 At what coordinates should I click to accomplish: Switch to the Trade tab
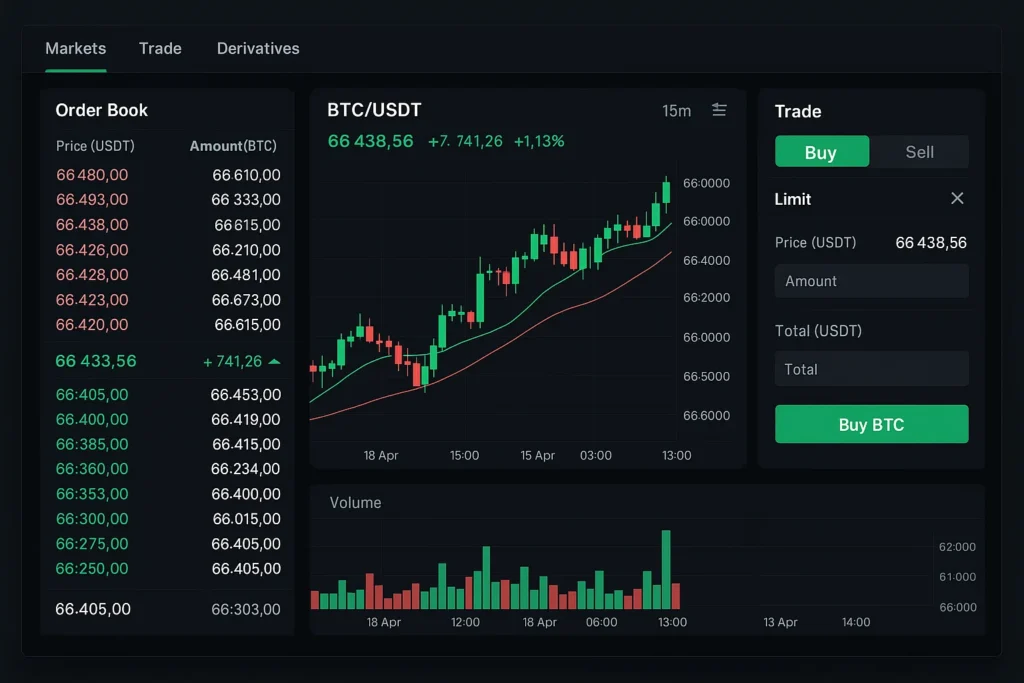pyautogui.click(x=160, y=48)
